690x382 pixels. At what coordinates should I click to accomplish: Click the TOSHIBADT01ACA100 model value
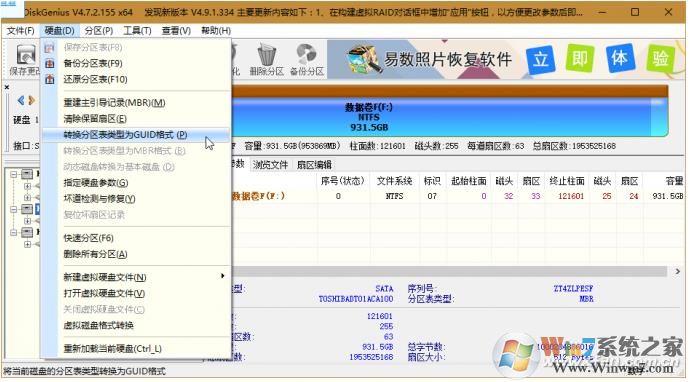point(356,299)
